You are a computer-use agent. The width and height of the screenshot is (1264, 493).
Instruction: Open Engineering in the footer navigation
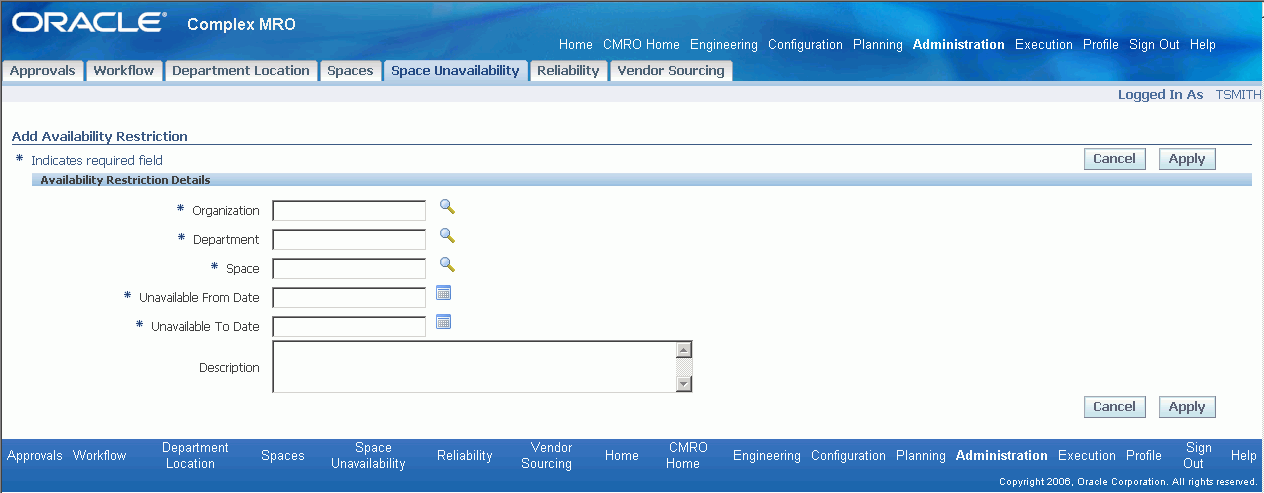[767, 456]
